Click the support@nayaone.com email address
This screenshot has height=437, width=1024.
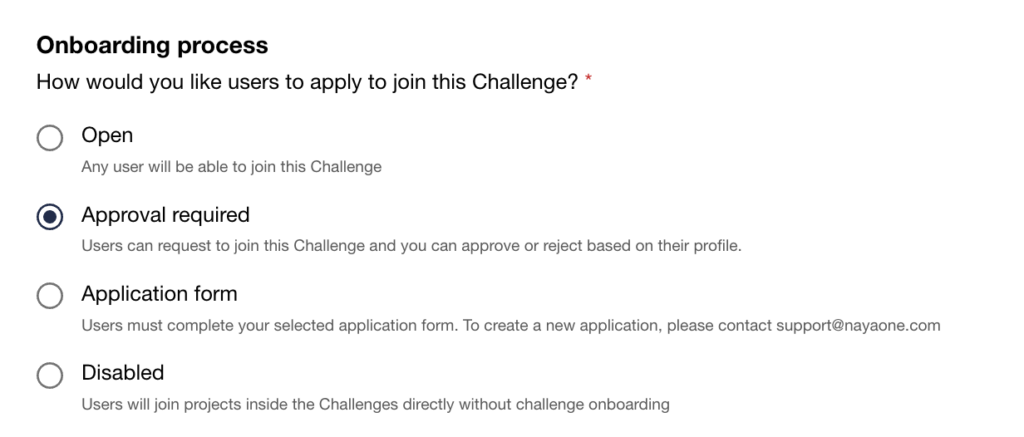click(858, 325)
